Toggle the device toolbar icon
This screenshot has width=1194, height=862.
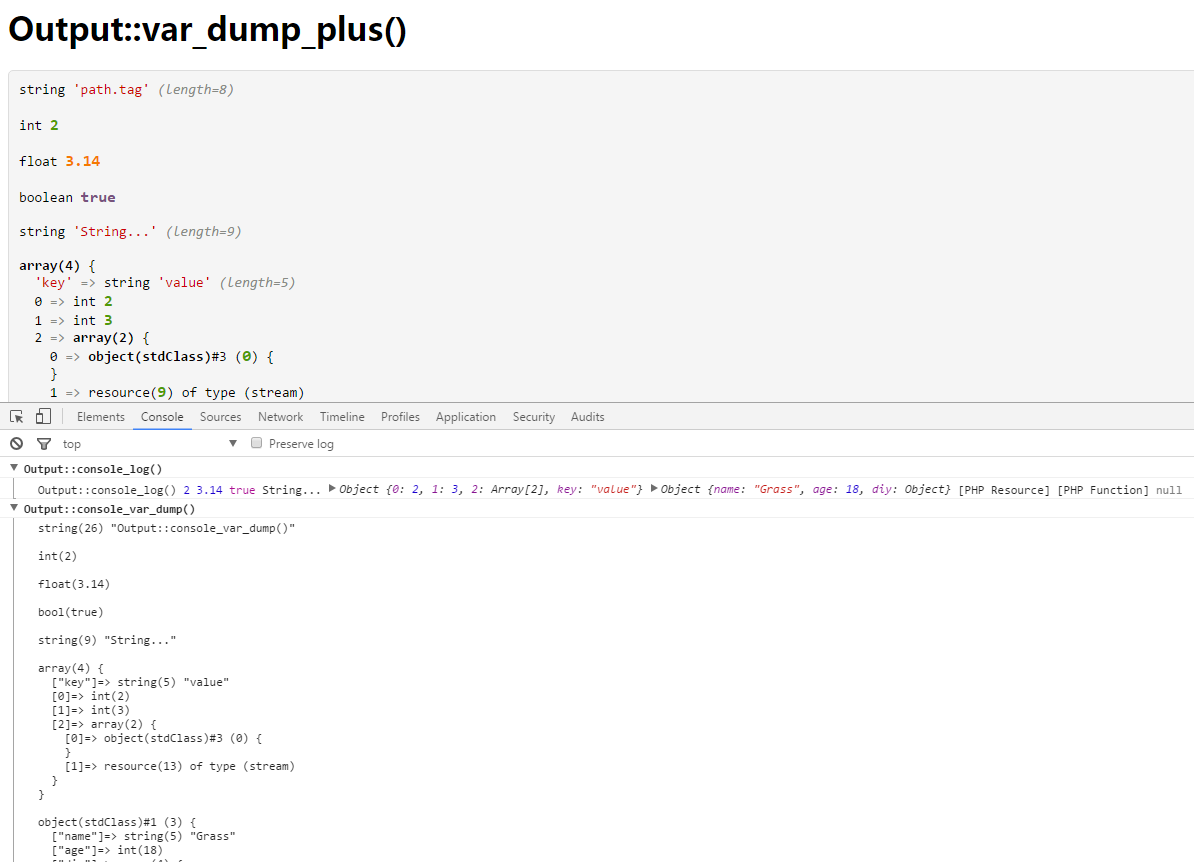[43, 417]
